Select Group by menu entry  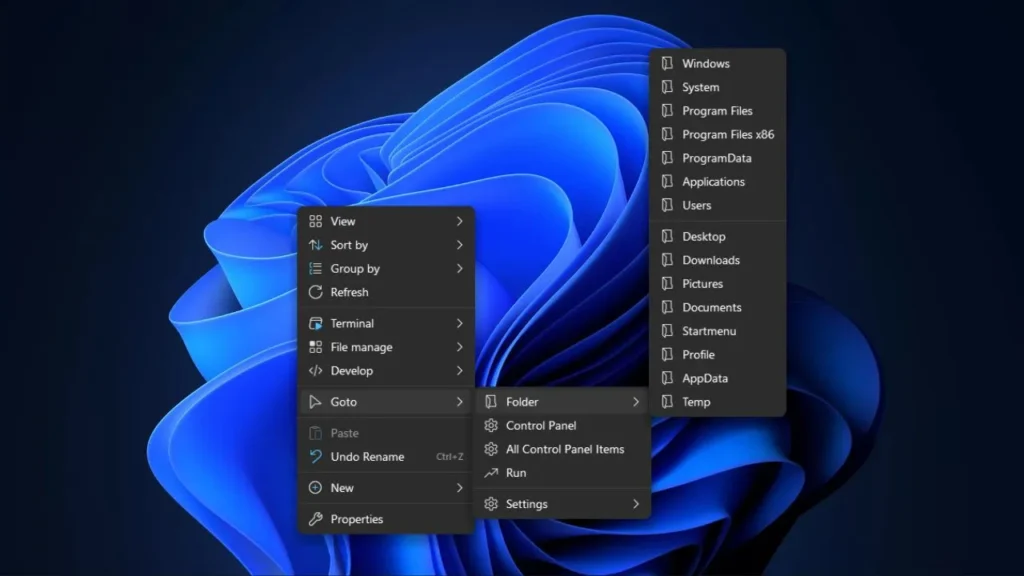(x=355, y=269)
